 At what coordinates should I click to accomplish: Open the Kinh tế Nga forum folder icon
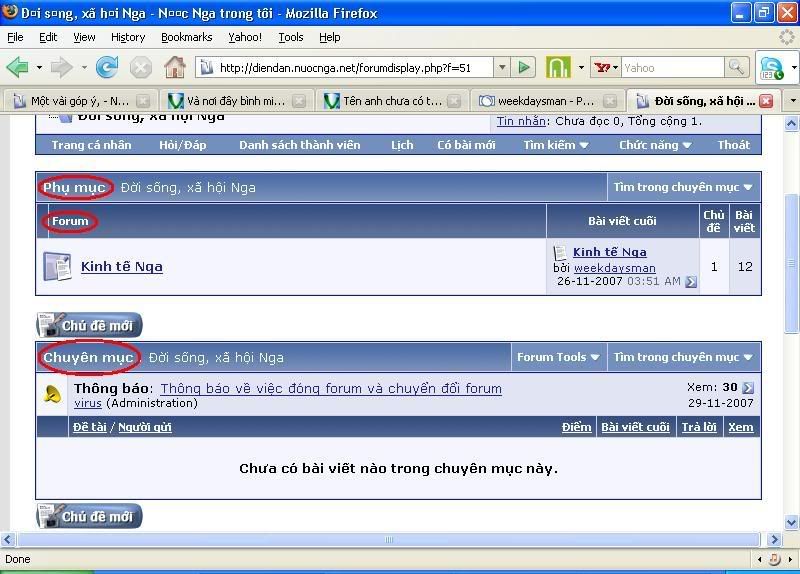tap(56, 267)
